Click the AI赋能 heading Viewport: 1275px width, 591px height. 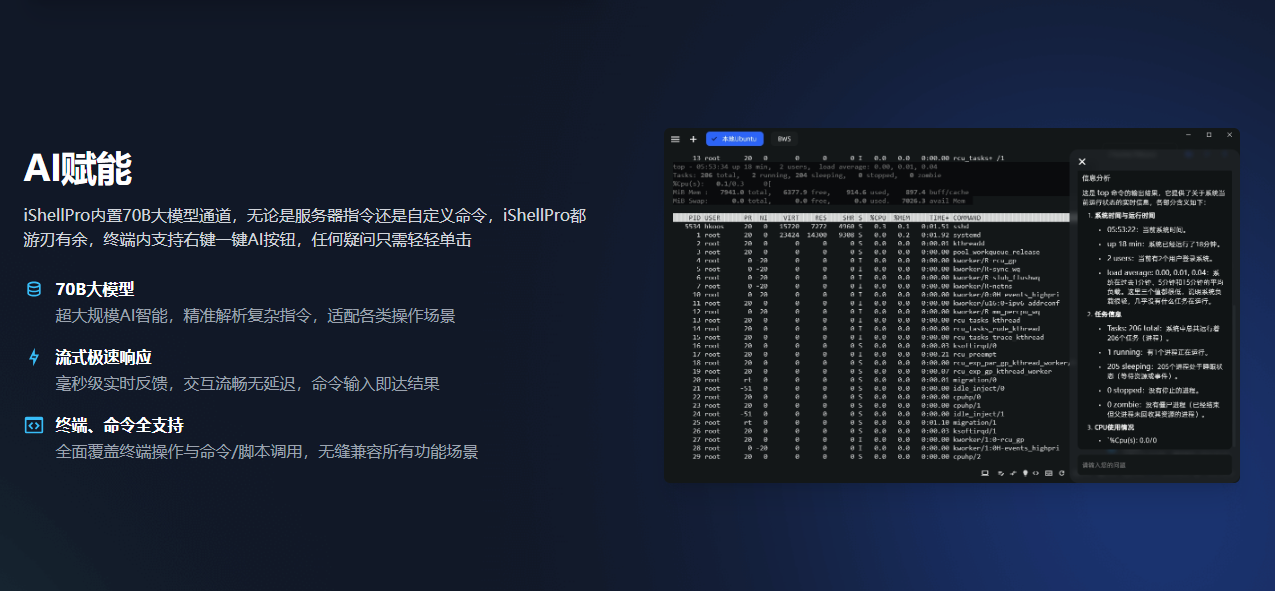pyautogui.click(x=78, y=168)
